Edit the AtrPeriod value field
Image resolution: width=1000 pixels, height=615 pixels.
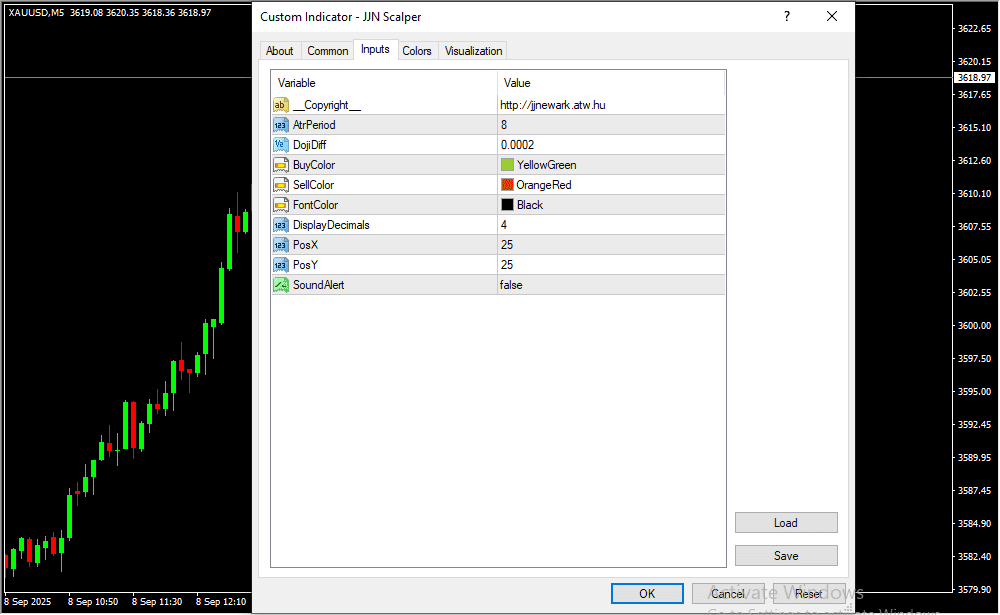click(x=610, y=125)
